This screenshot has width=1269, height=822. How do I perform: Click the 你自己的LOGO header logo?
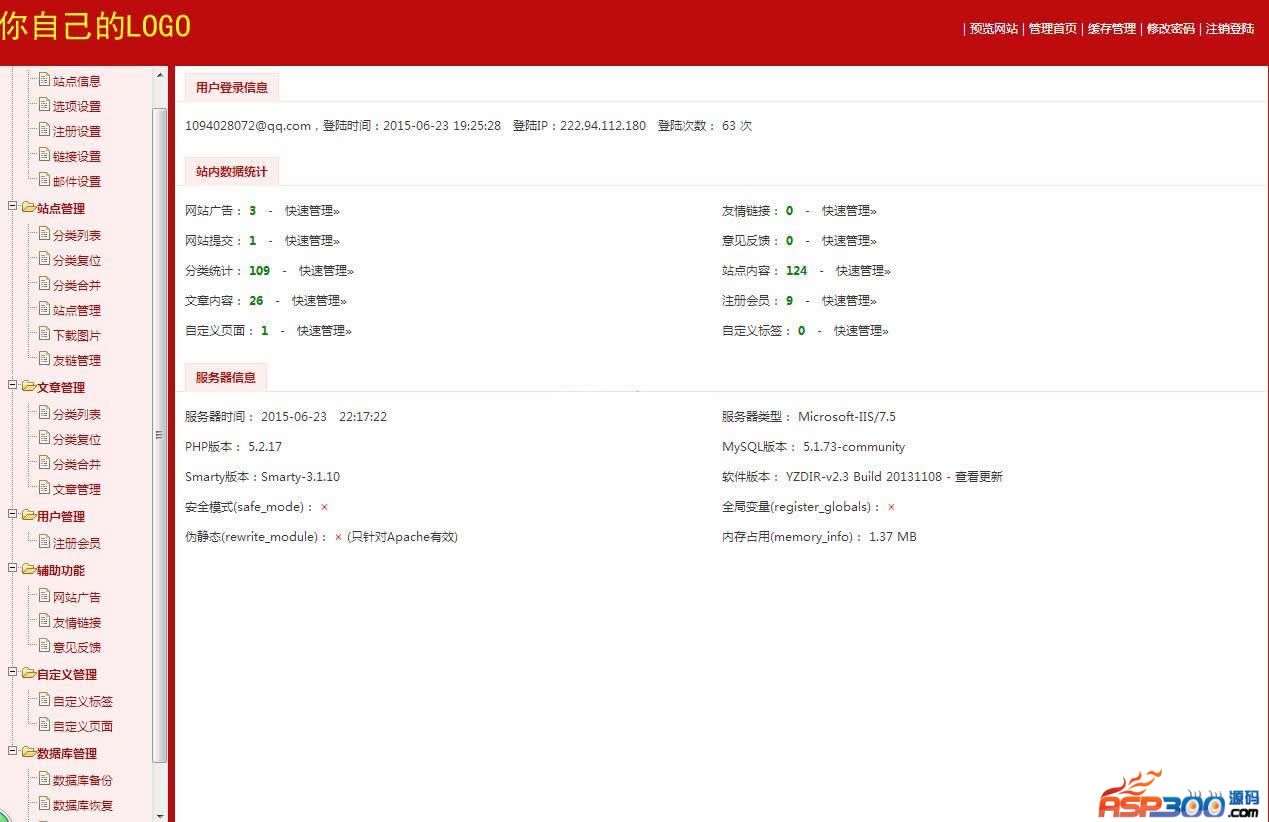96,27
